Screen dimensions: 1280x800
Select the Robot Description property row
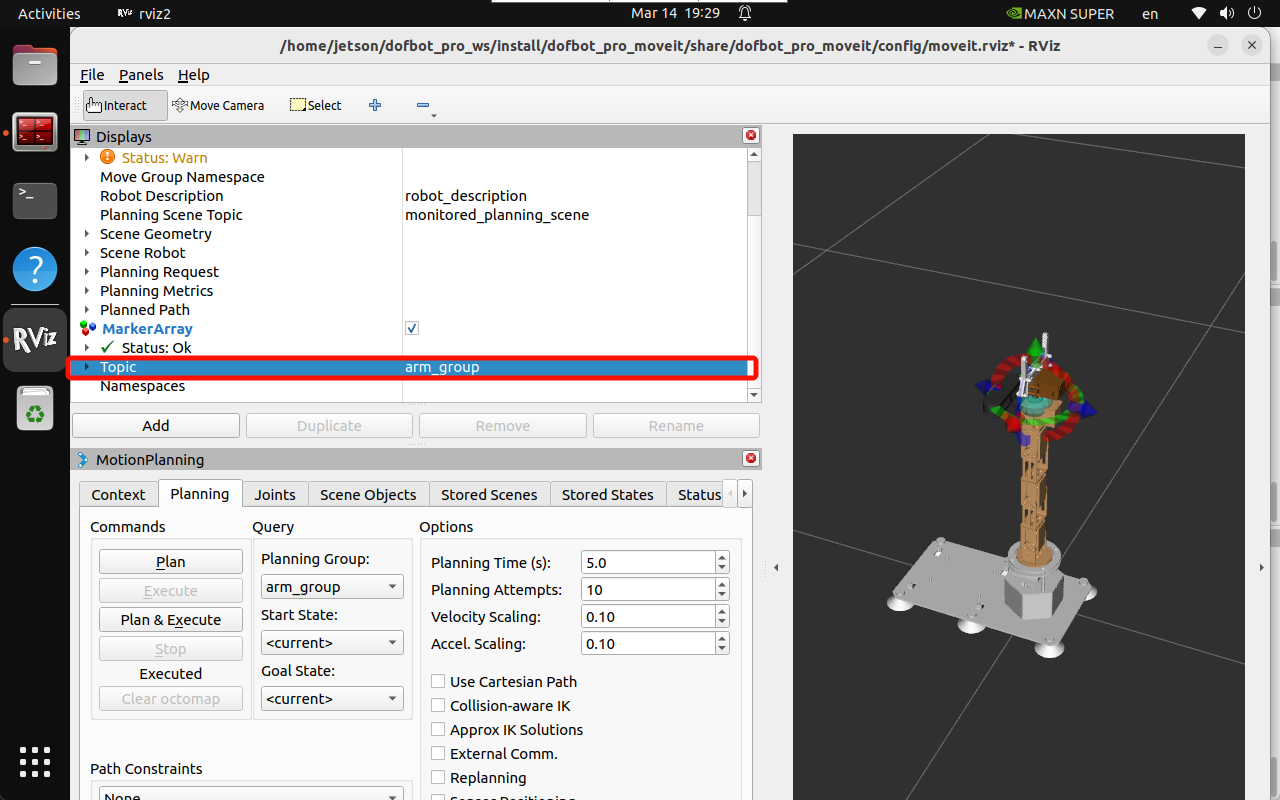point(408,196)
